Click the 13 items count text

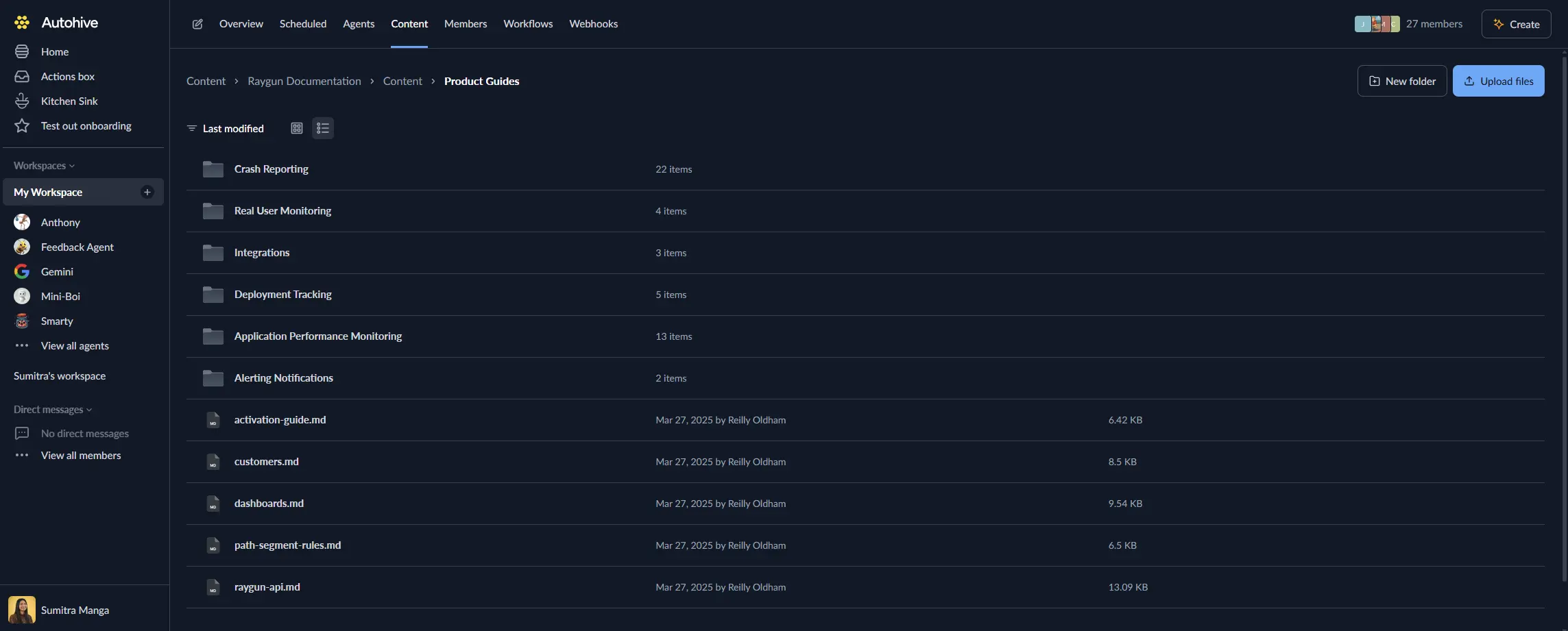[674, 336]
